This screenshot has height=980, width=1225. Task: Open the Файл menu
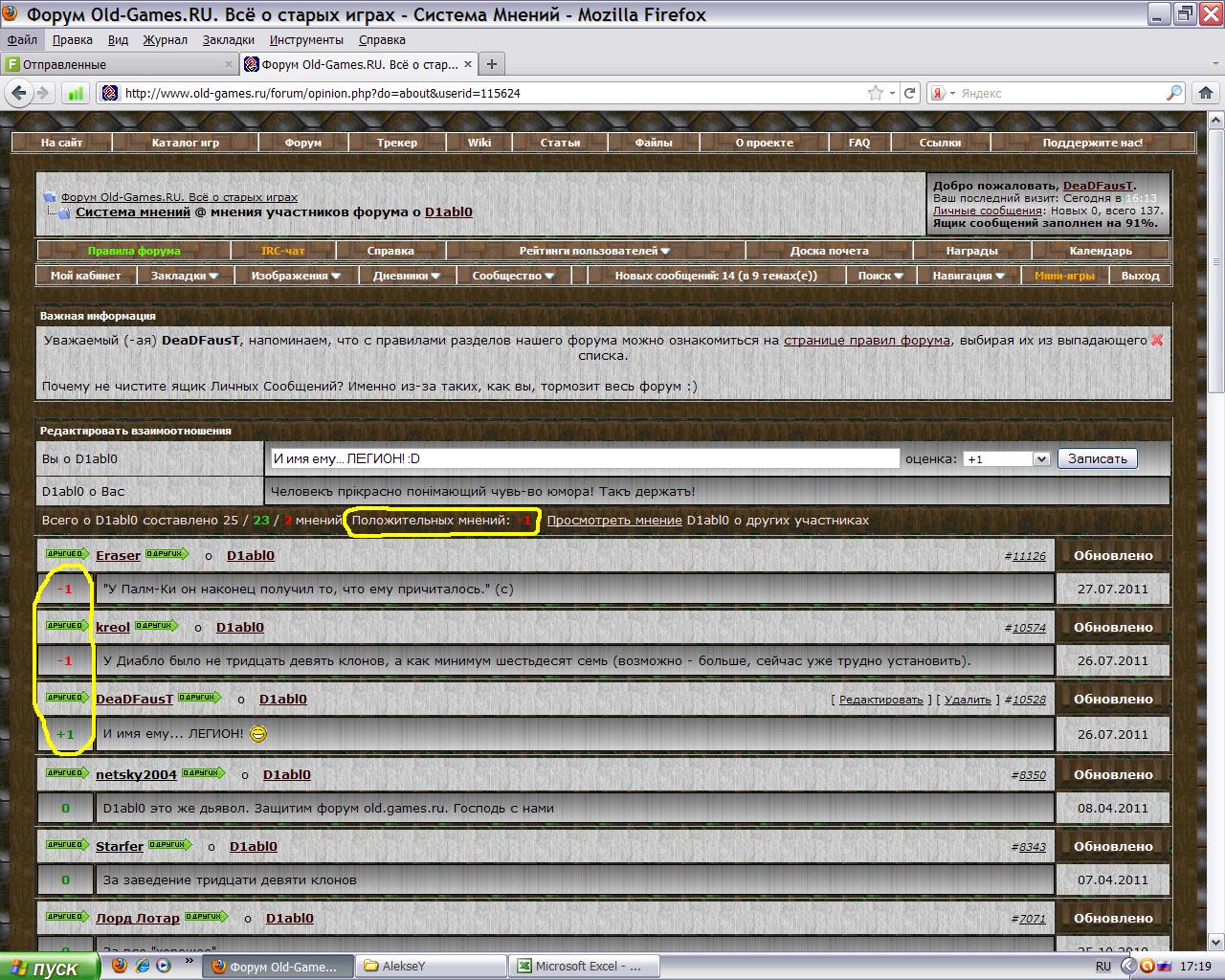[x=22, y=40]
